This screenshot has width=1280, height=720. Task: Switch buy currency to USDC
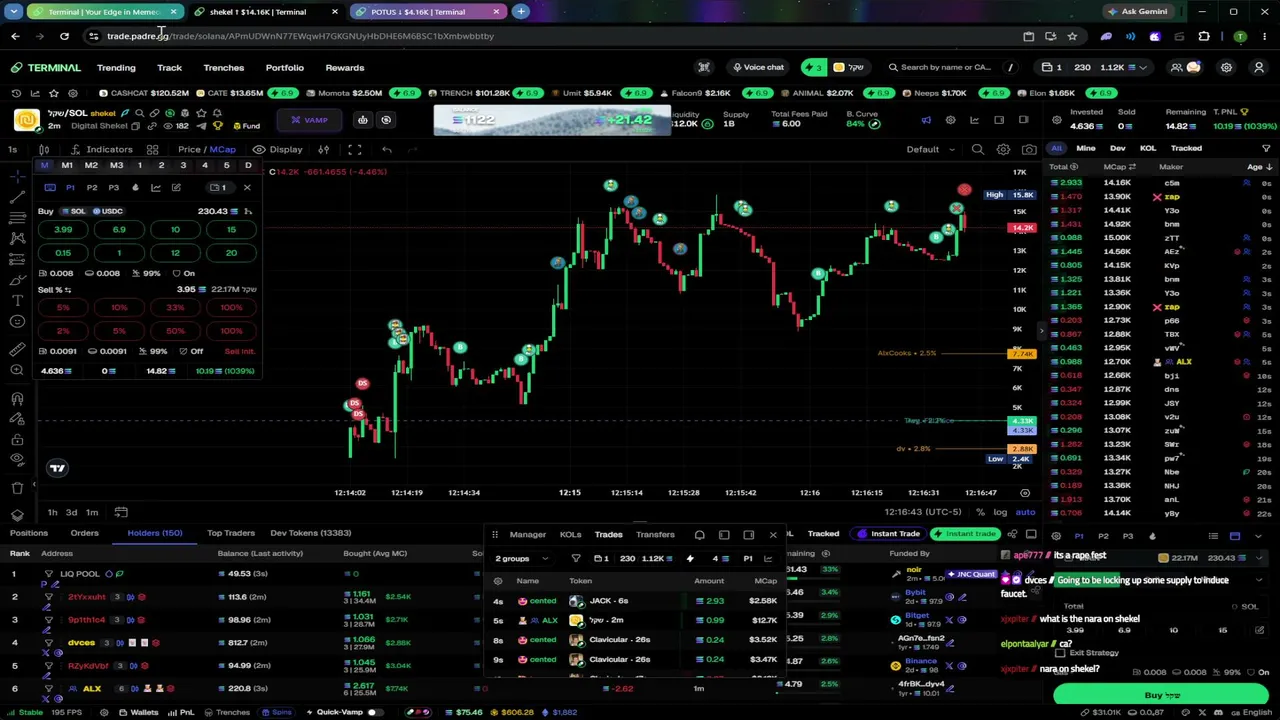pos(107,211)
